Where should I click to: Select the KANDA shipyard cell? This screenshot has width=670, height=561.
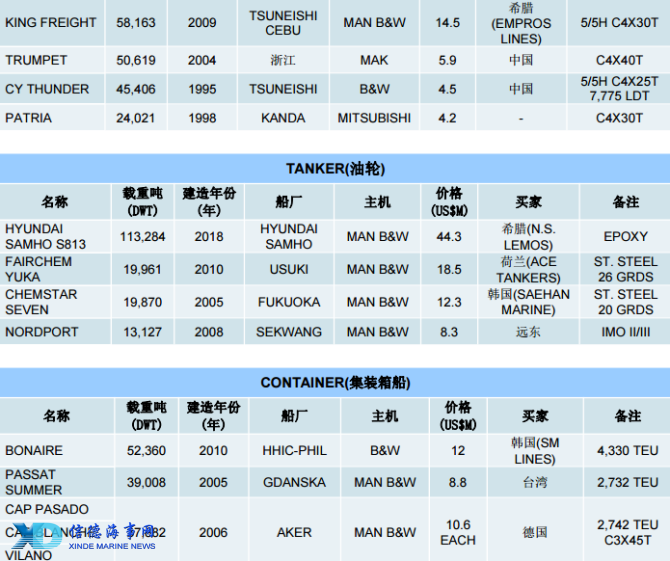click(283, 118)
